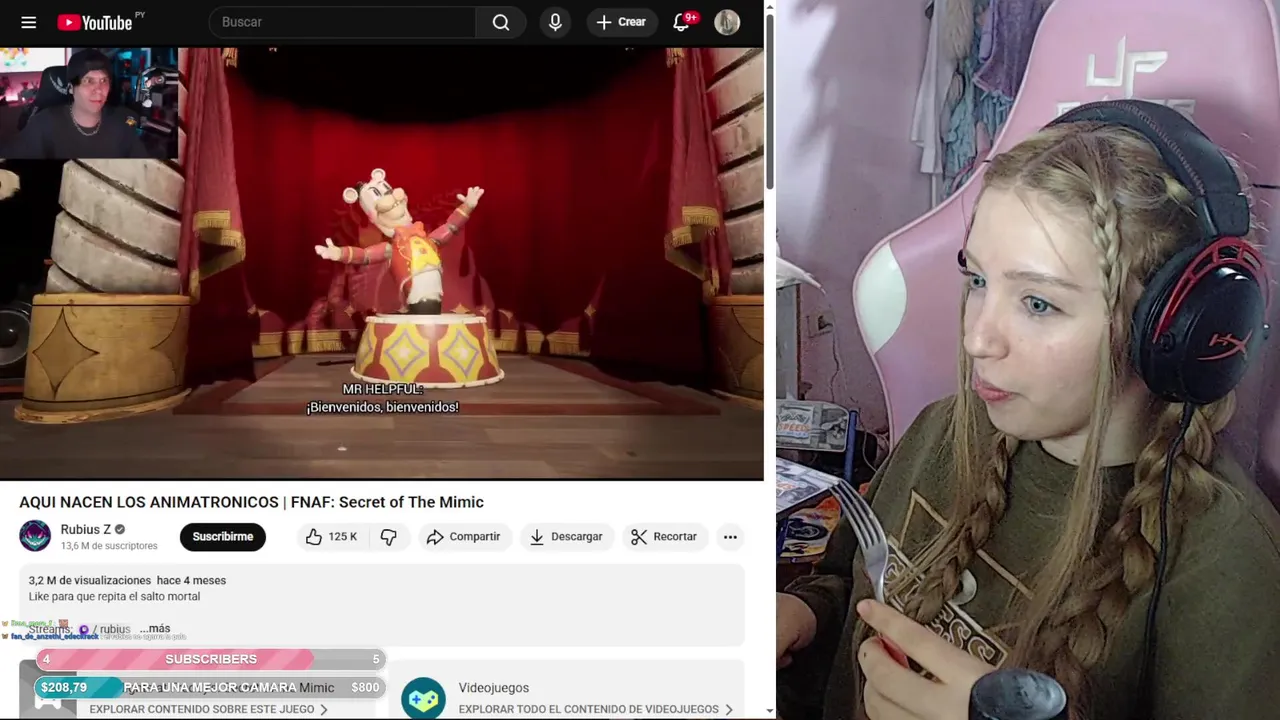Viewport: 1280px width, 720px height.
Task: Expand the description with ...más
Action: [155, 629]
